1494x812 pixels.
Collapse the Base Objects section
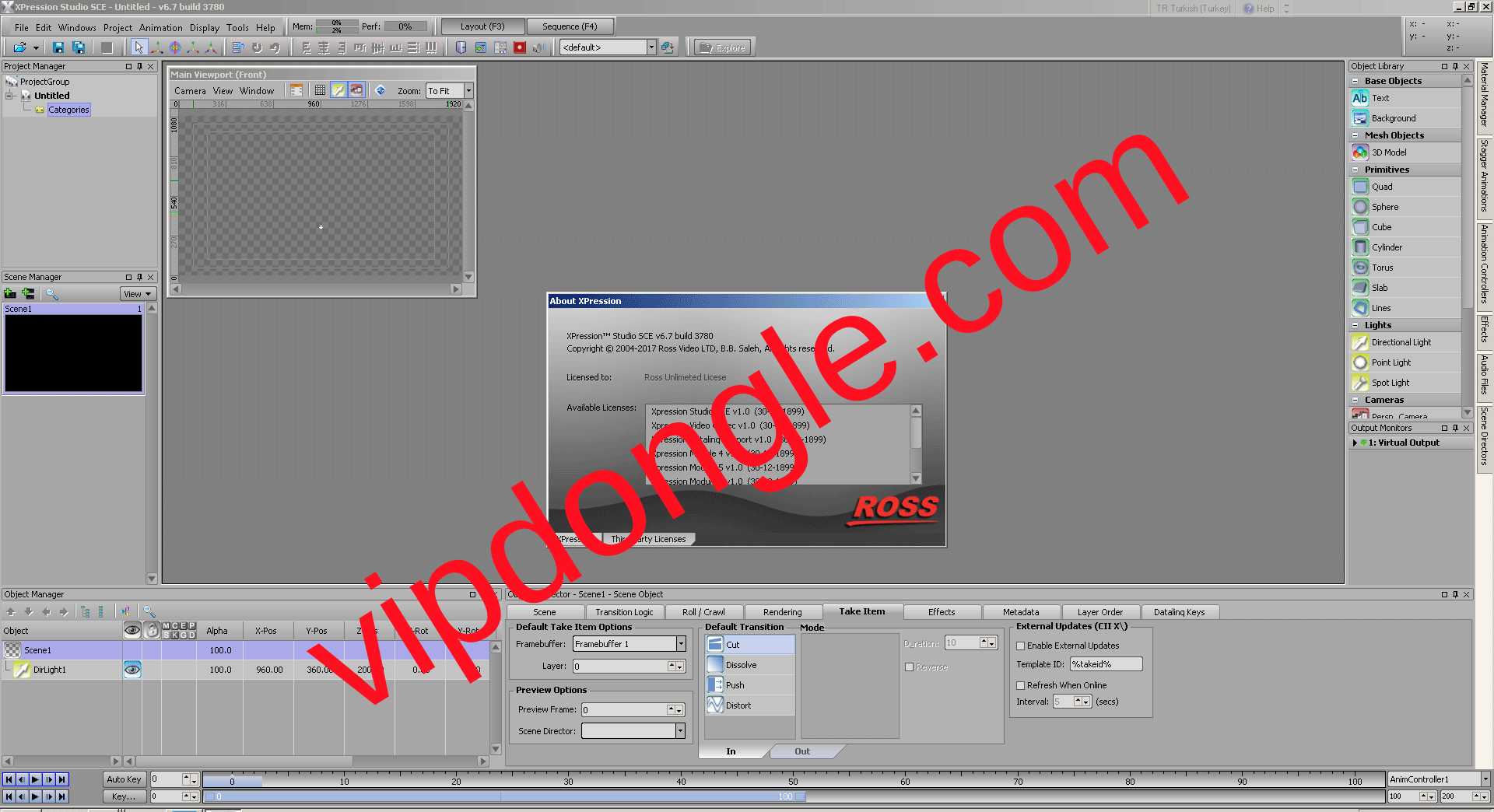[1355, 81]
